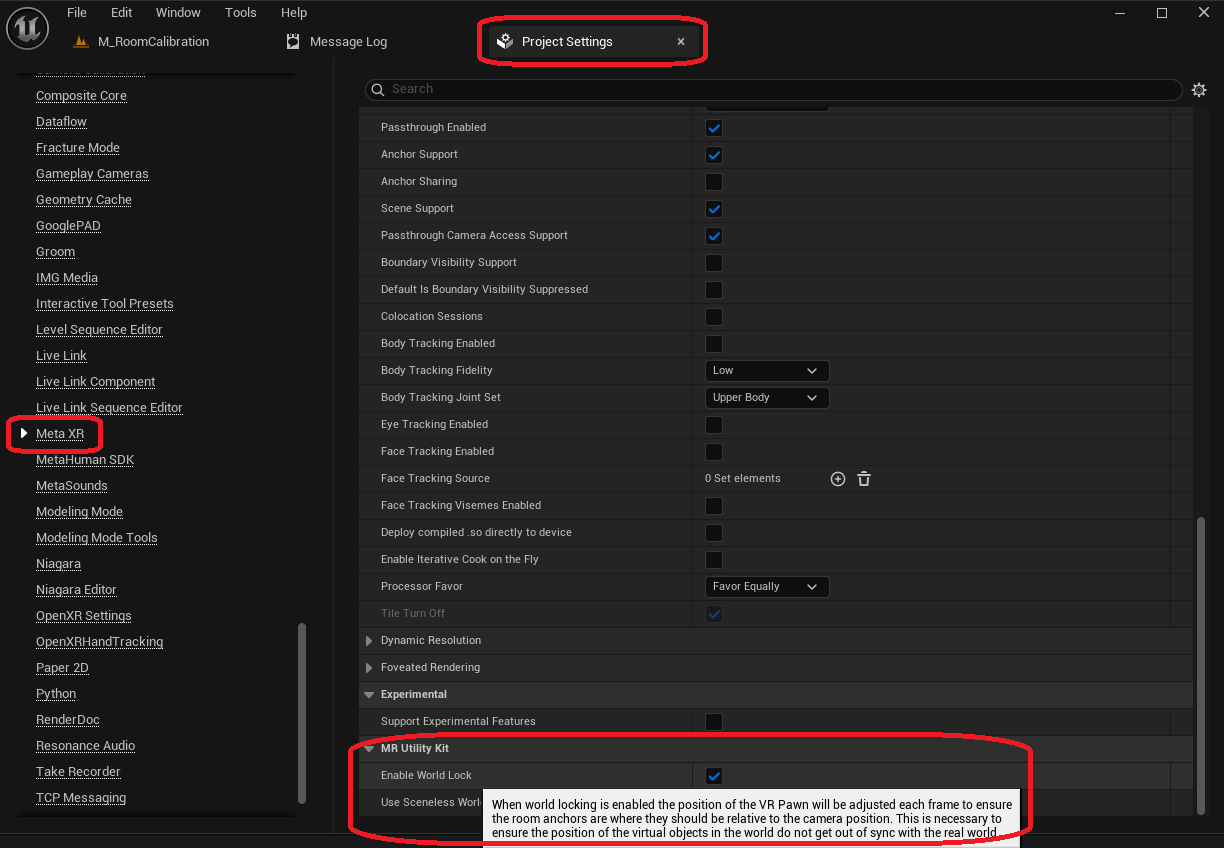Open RenderDoc settings
1224x848 pixels.
pyautogui.click(x=68, y=720)
